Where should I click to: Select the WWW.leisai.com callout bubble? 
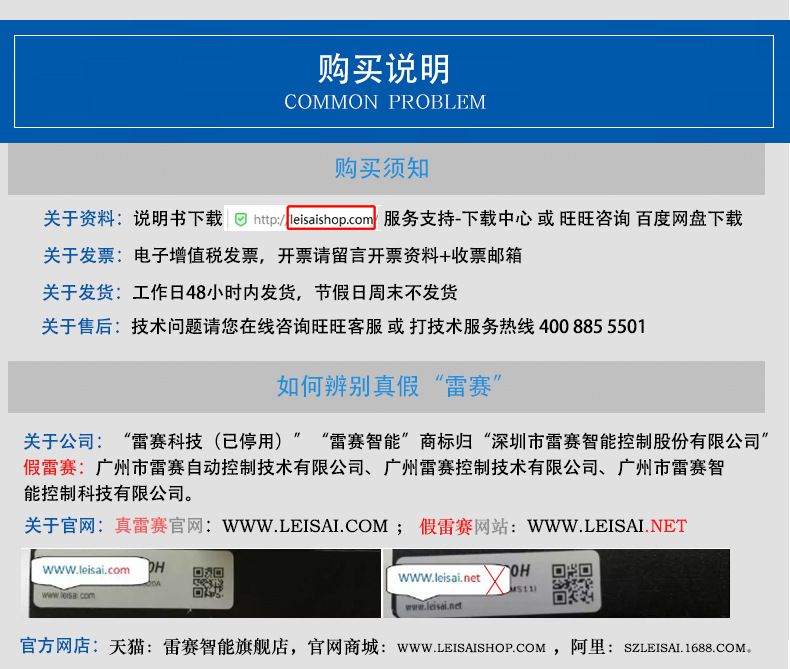tap(90, 572)
